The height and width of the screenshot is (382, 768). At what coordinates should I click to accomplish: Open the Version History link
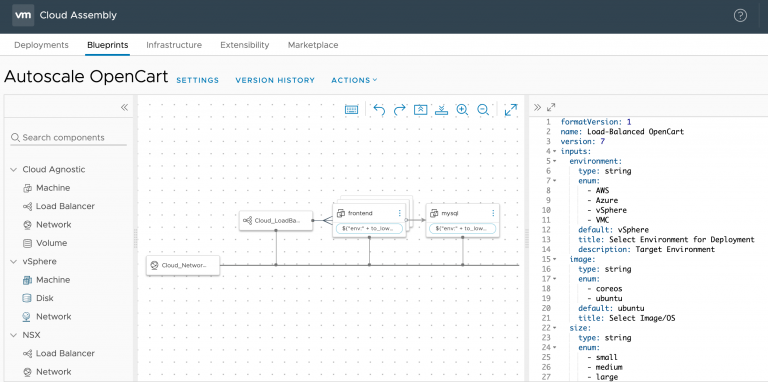[x=275, y=80]
